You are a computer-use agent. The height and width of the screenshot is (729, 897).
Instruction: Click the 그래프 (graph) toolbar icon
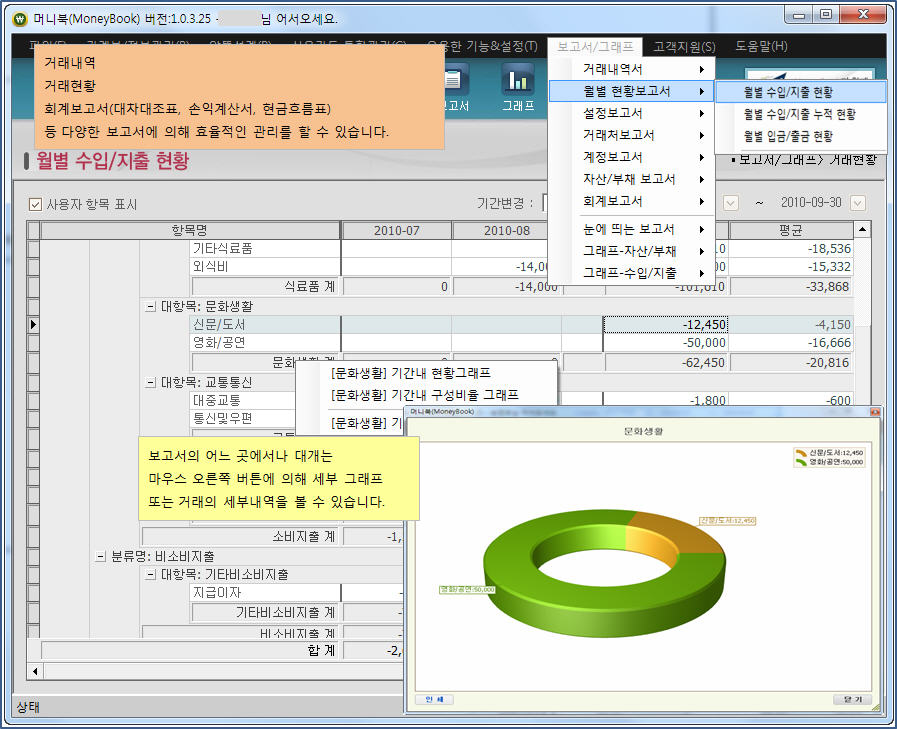tap(518, 86)
